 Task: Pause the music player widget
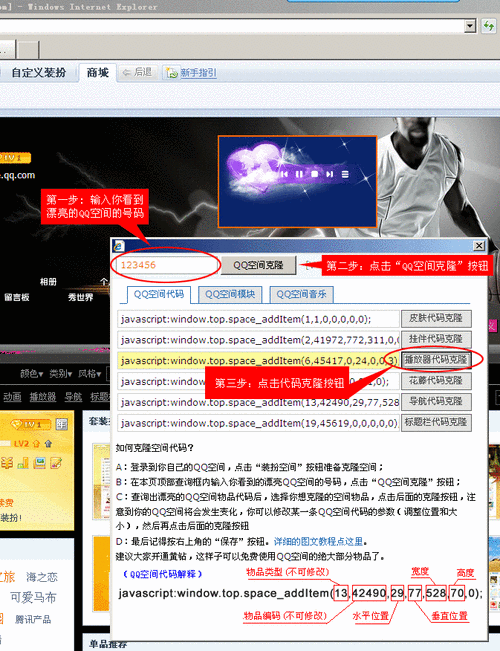299,174
